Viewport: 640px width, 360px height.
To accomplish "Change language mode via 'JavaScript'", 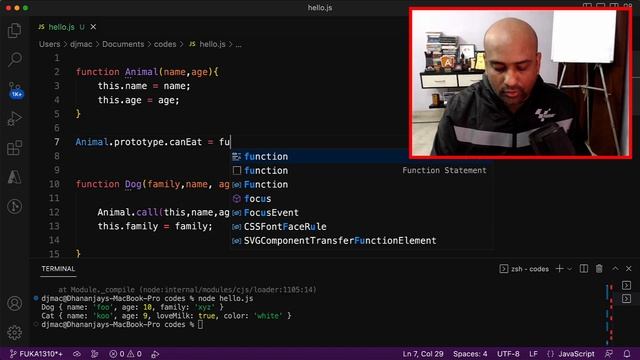I will (x=576, y=354).
